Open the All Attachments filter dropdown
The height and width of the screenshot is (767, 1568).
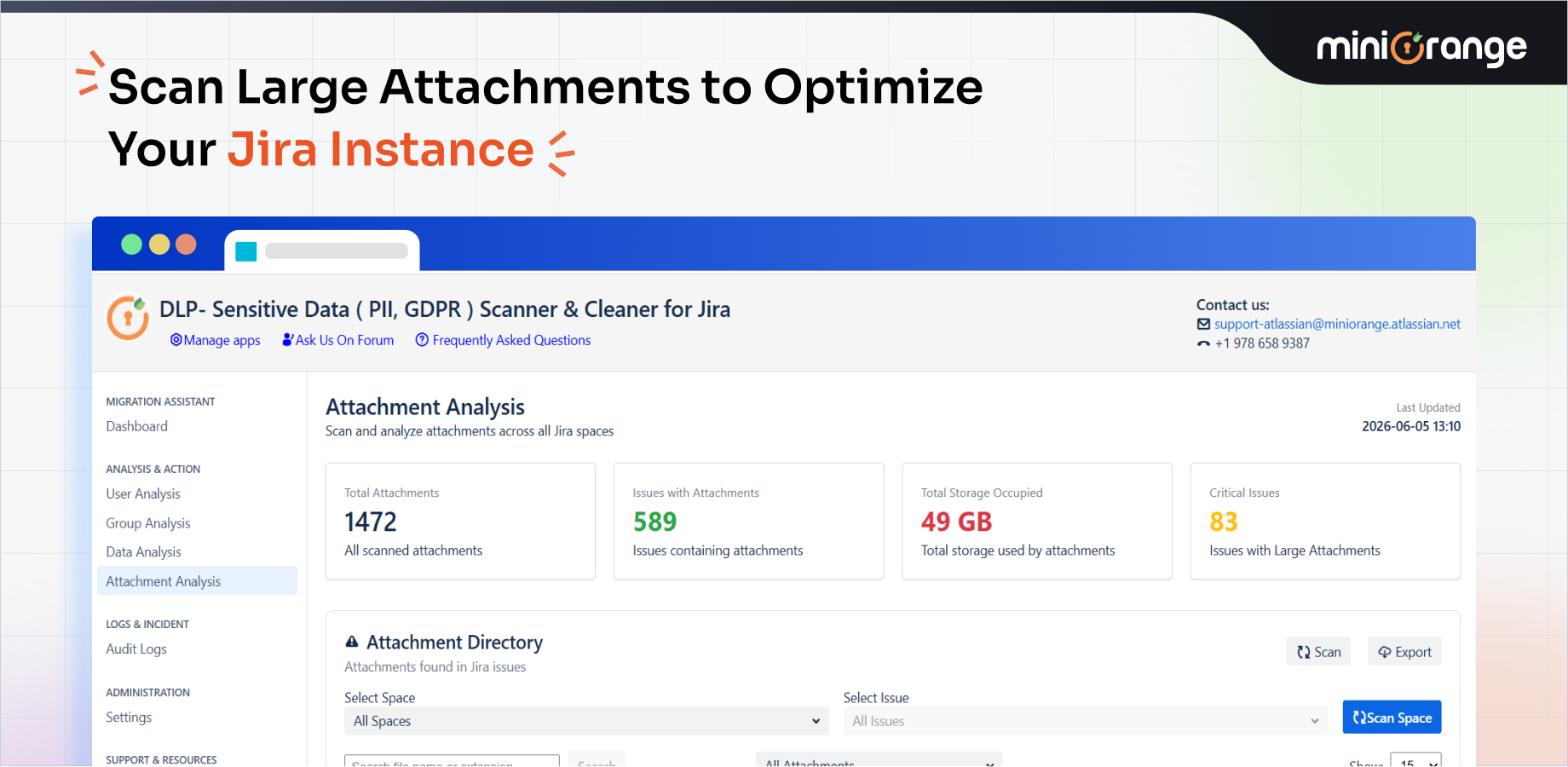pos(879,760)
